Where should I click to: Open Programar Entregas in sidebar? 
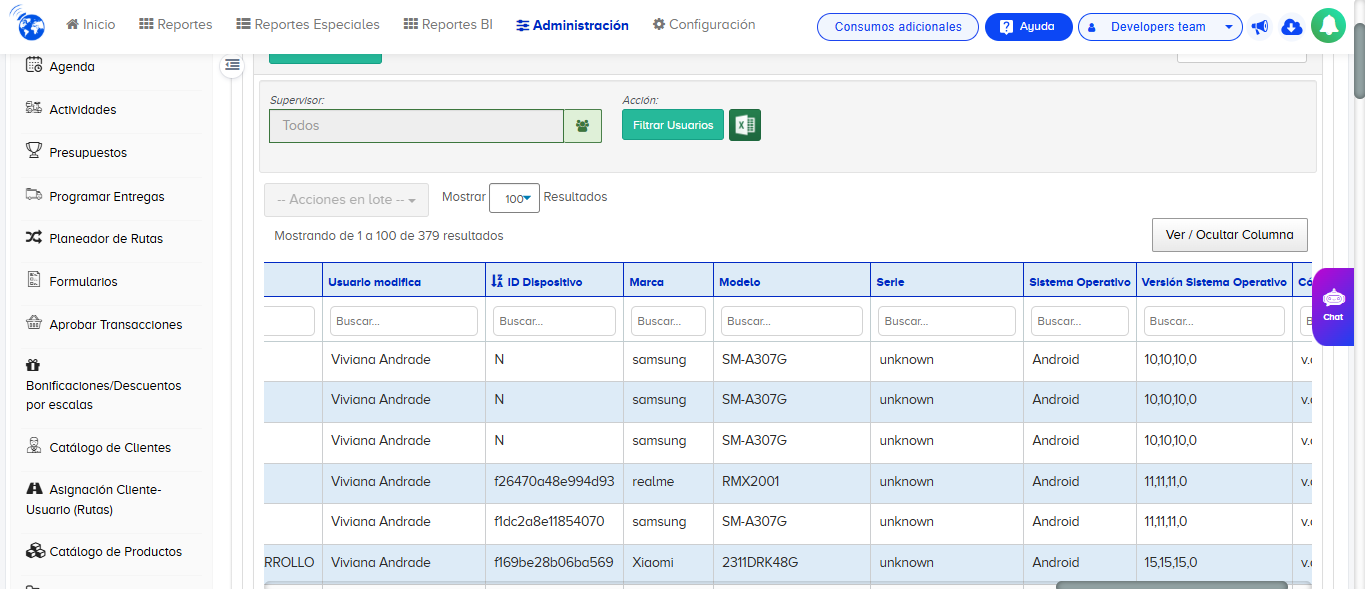coord(107,197)
